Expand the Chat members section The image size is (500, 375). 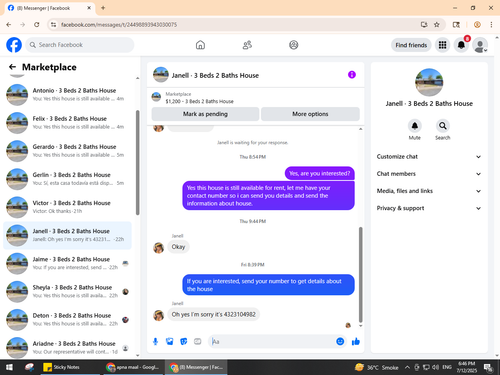coord(429,174)
